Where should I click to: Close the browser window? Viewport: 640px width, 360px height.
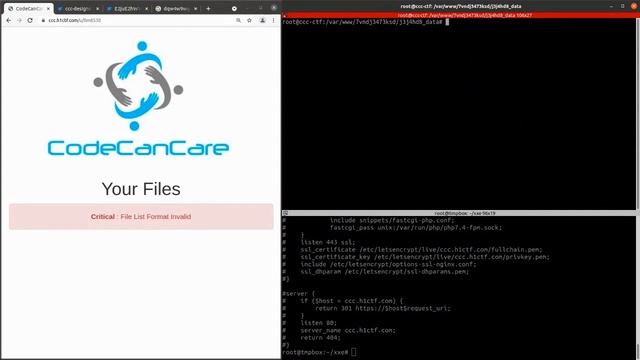(273, 8)
